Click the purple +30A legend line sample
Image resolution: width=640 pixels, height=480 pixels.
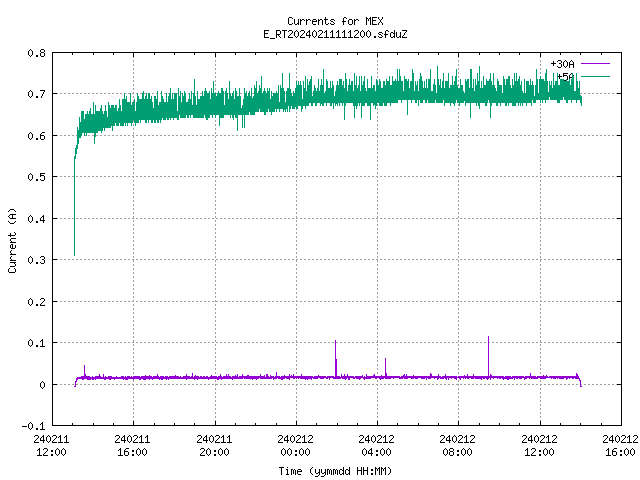point(595,64)
